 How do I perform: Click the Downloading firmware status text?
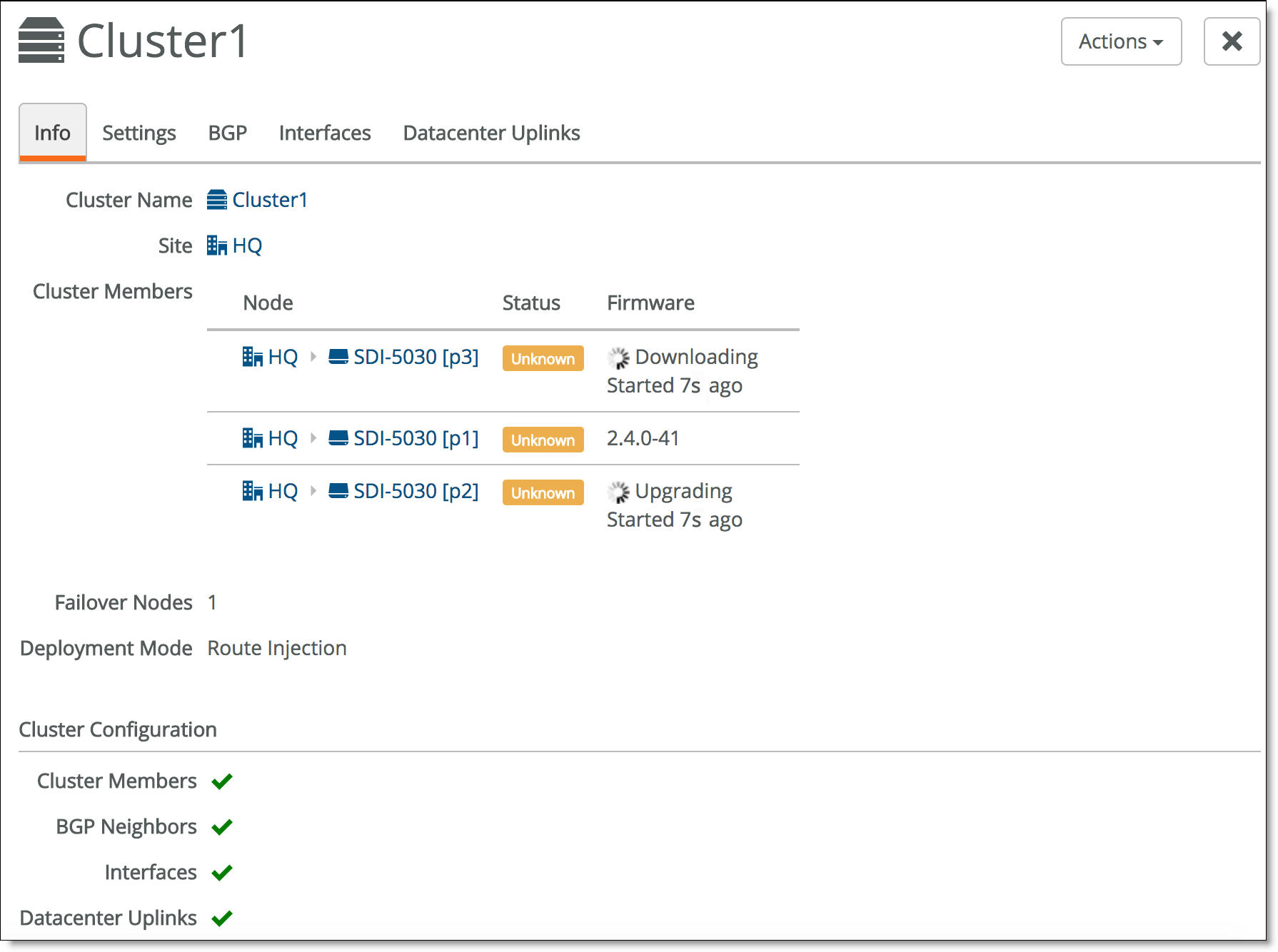click(x=696, y=357)
